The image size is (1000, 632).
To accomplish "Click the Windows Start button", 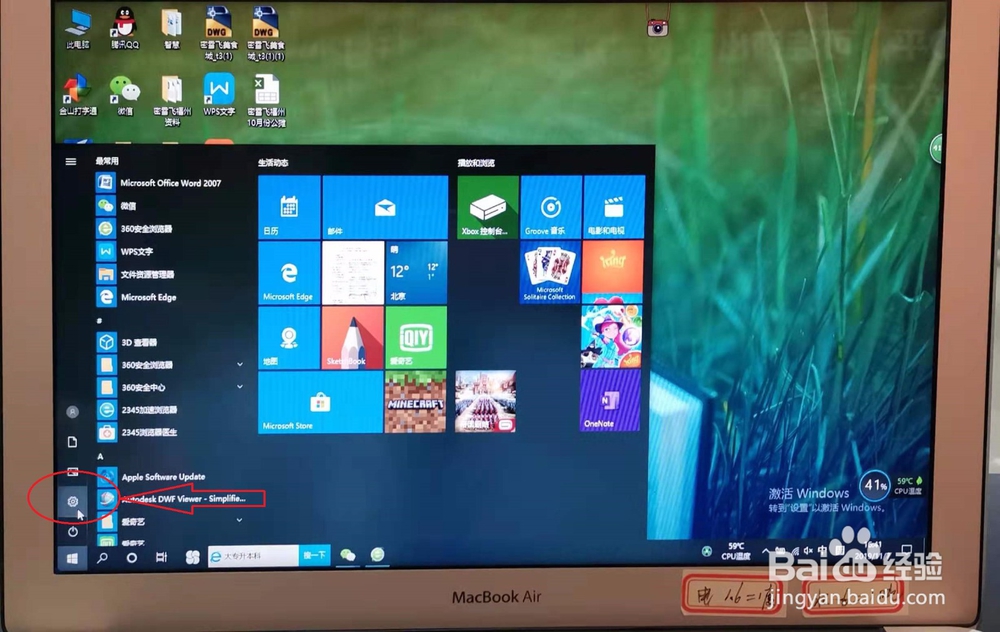I will point(72,557).
